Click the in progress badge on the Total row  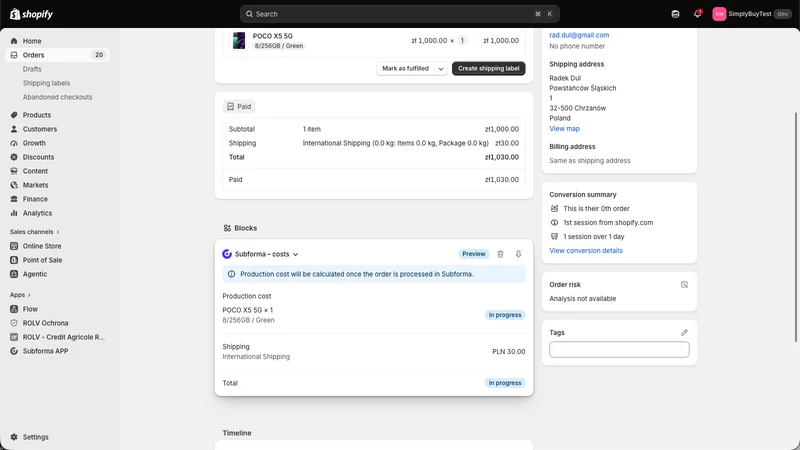(505, 383)
